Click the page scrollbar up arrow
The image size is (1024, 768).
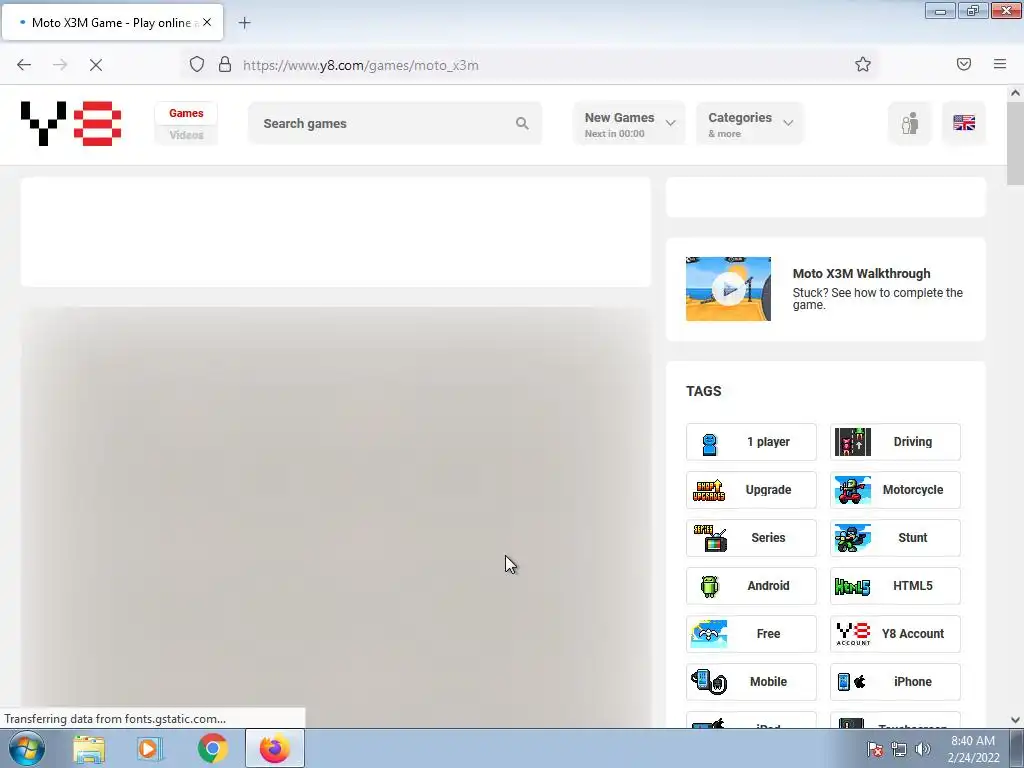pos(1015,93)
